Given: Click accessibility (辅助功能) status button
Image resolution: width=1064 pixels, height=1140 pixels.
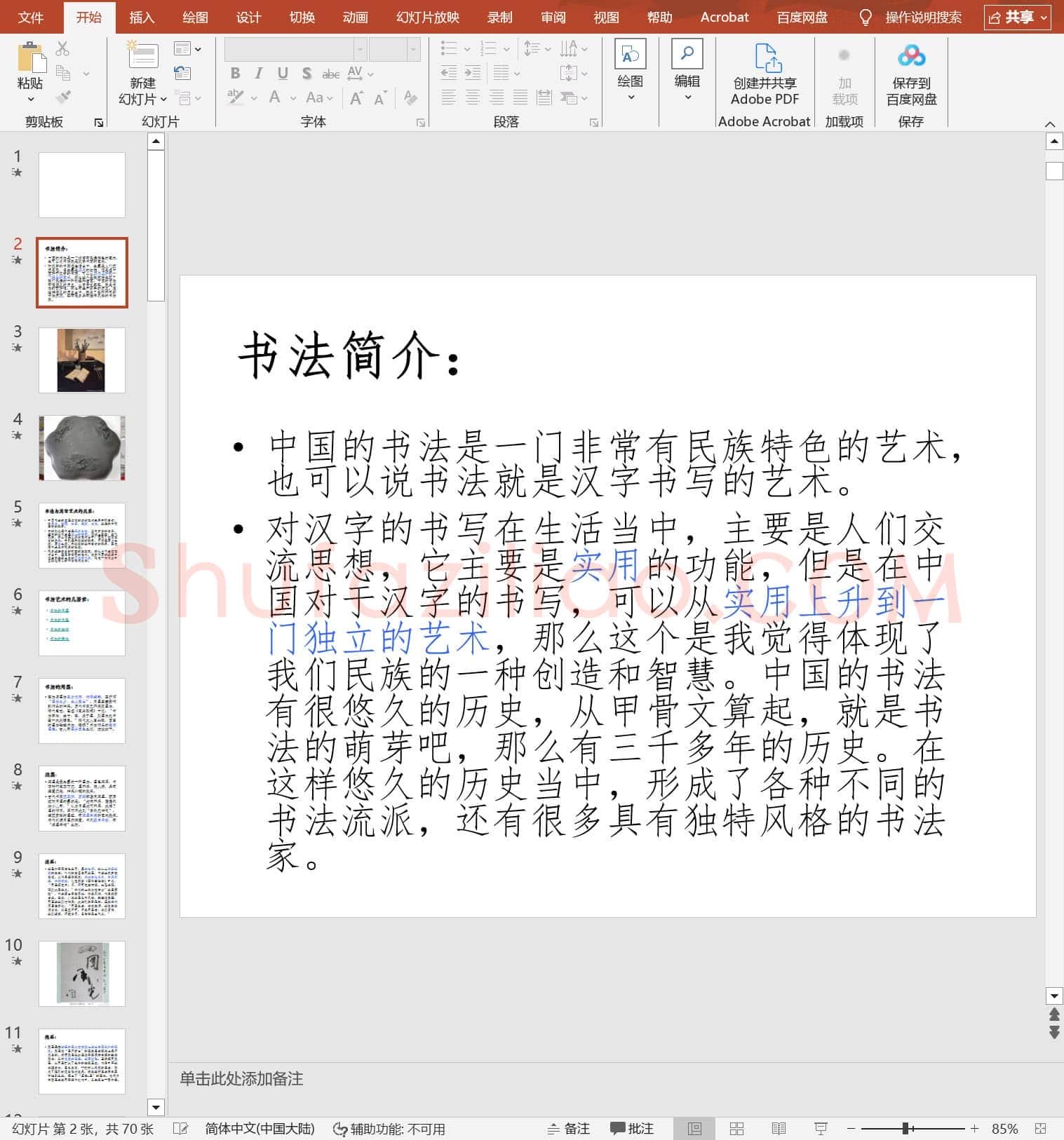Looking at the screenshot, I should (x=389, y=1129).
